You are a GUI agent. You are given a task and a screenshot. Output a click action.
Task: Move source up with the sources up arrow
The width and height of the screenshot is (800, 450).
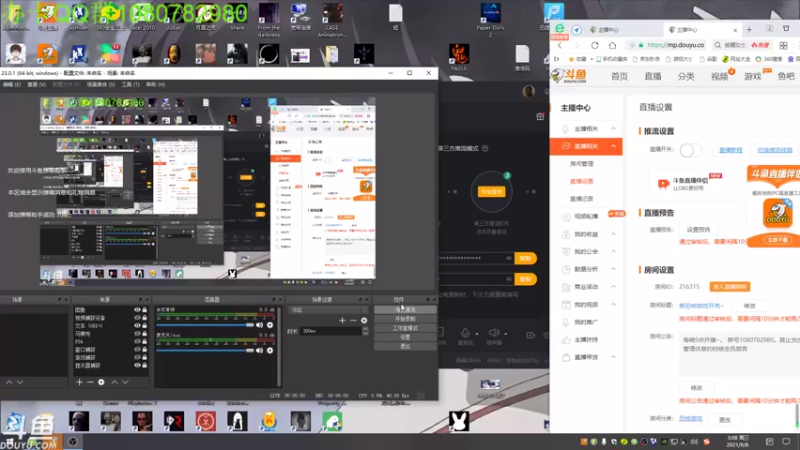pos(114,382)
